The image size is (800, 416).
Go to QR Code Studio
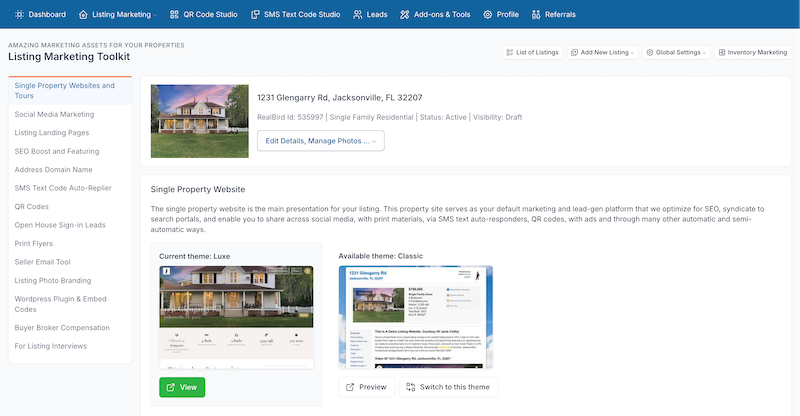pos(204,14)
